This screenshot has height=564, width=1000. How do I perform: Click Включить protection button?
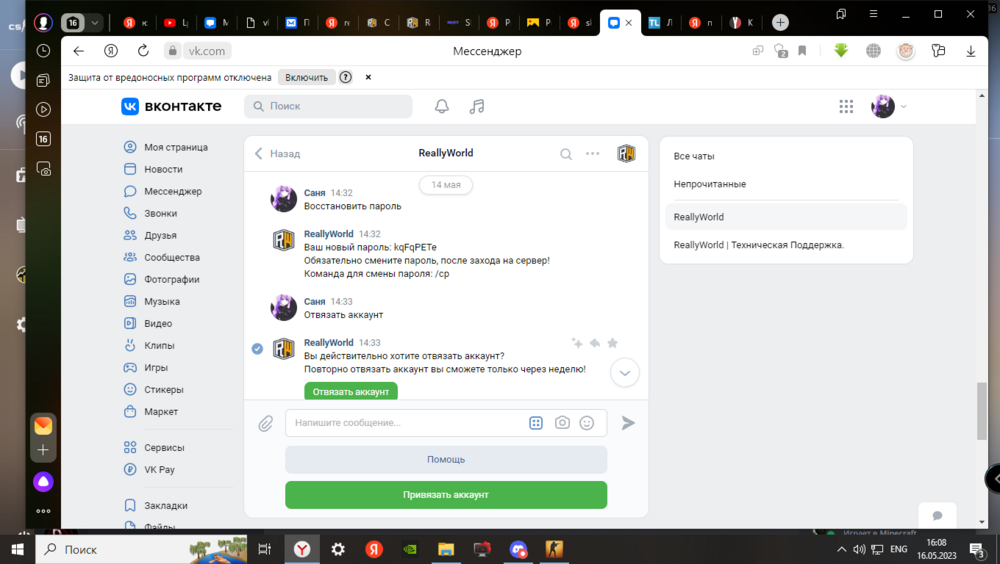tap(307, 77)
